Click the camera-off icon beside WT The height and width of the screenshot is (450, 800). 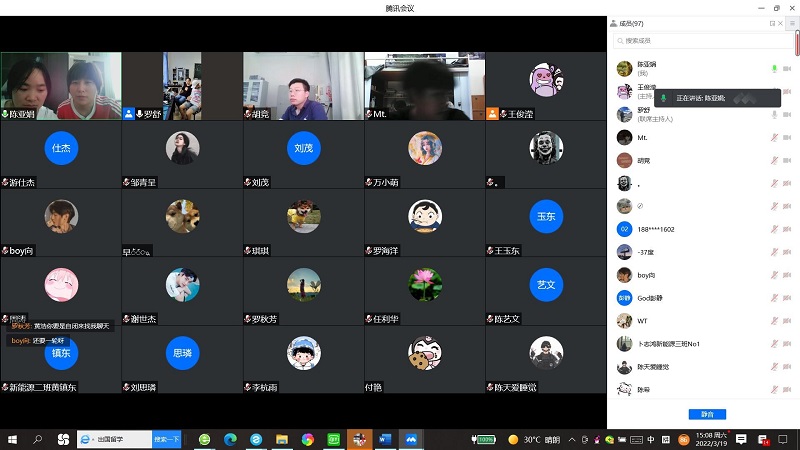[x=786, y=321]
